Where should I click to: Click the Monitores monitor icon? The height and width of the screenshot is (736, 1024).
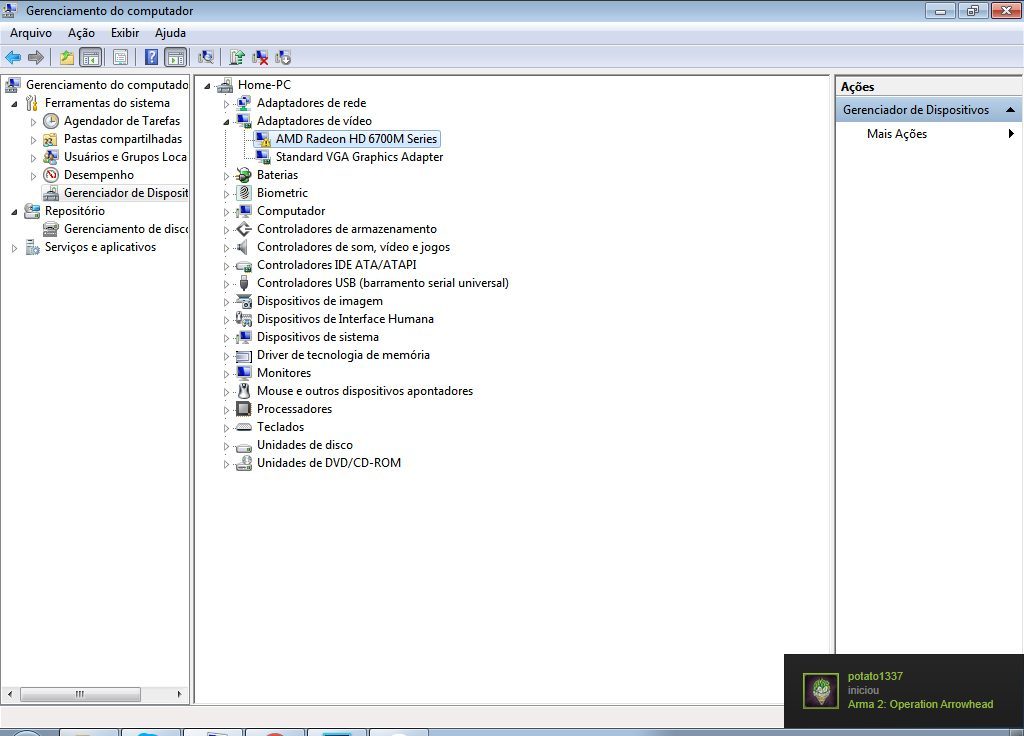coord(244,373)
